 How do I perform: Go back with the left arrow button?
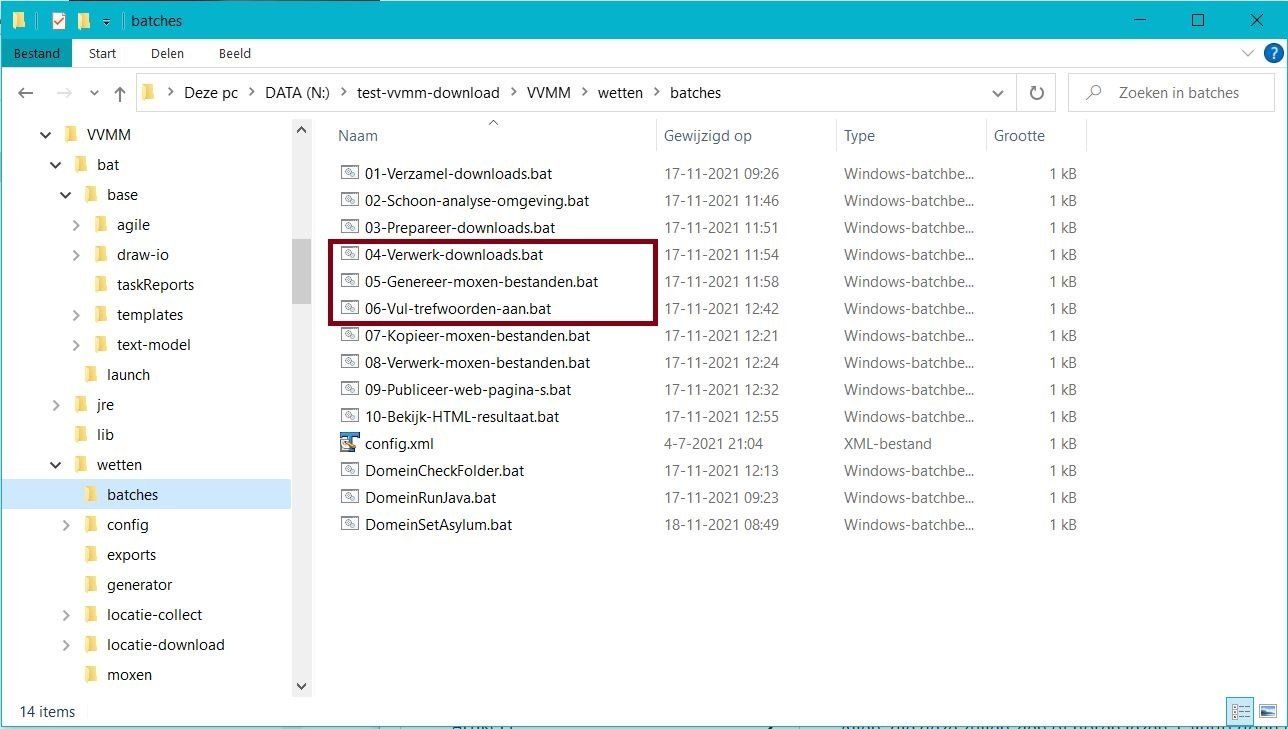[x=26, y=93]
